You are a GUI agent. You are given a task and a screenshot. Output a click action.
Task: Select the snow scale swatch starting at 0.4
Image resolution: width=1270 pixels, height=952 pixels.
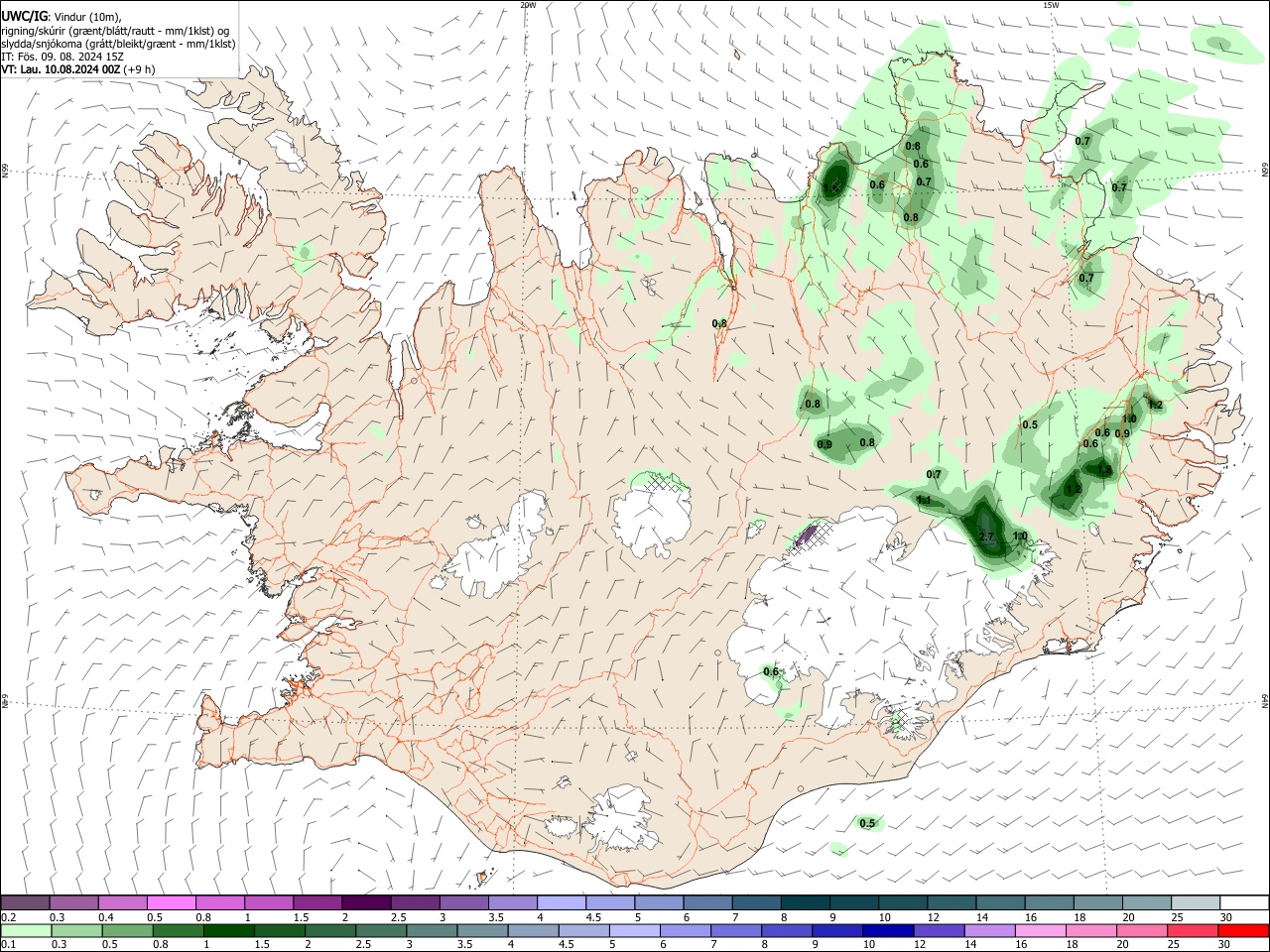click(x=123, y=902)
